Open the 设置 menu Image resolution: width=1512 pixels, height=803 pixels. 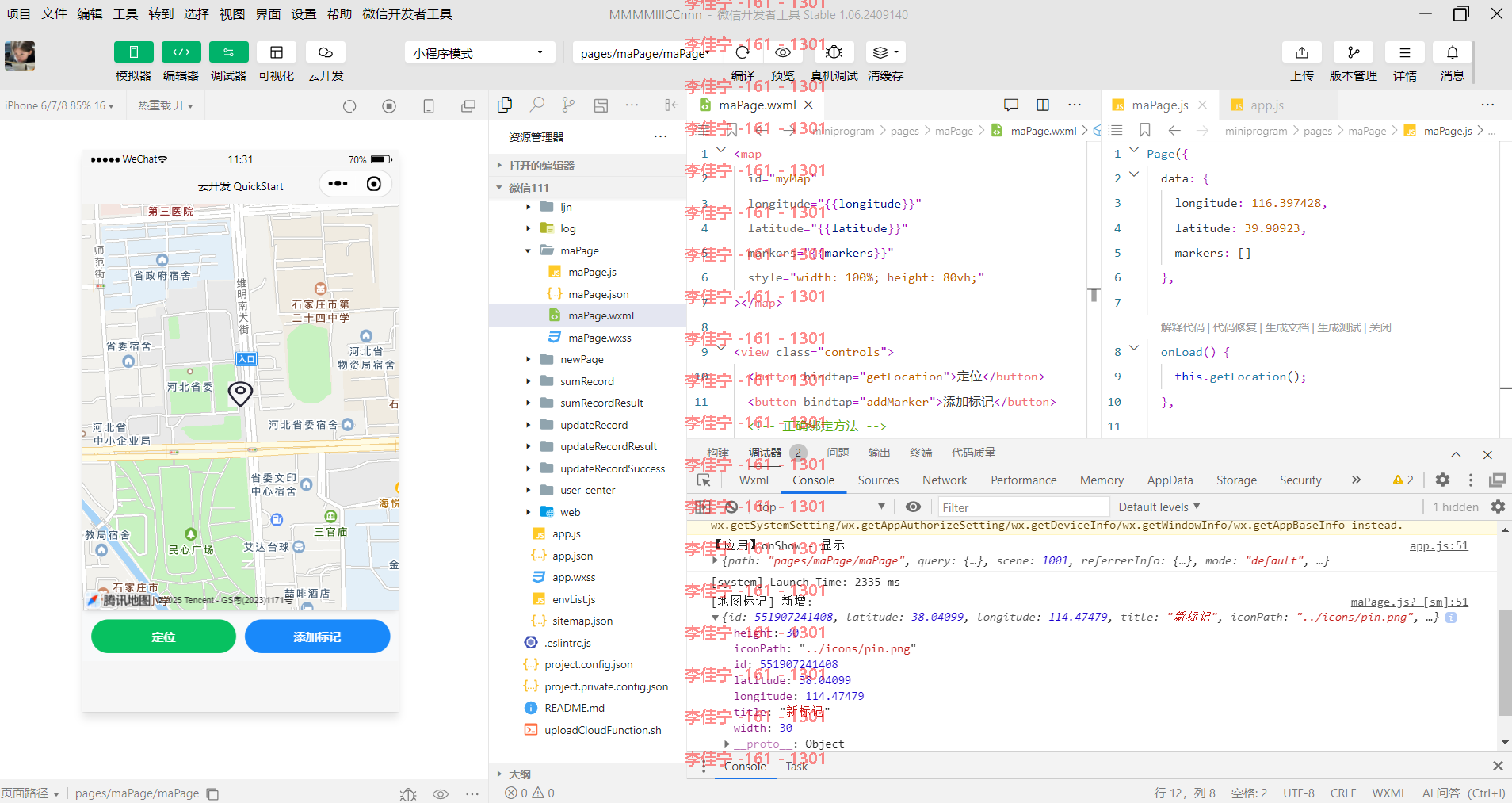304,14
